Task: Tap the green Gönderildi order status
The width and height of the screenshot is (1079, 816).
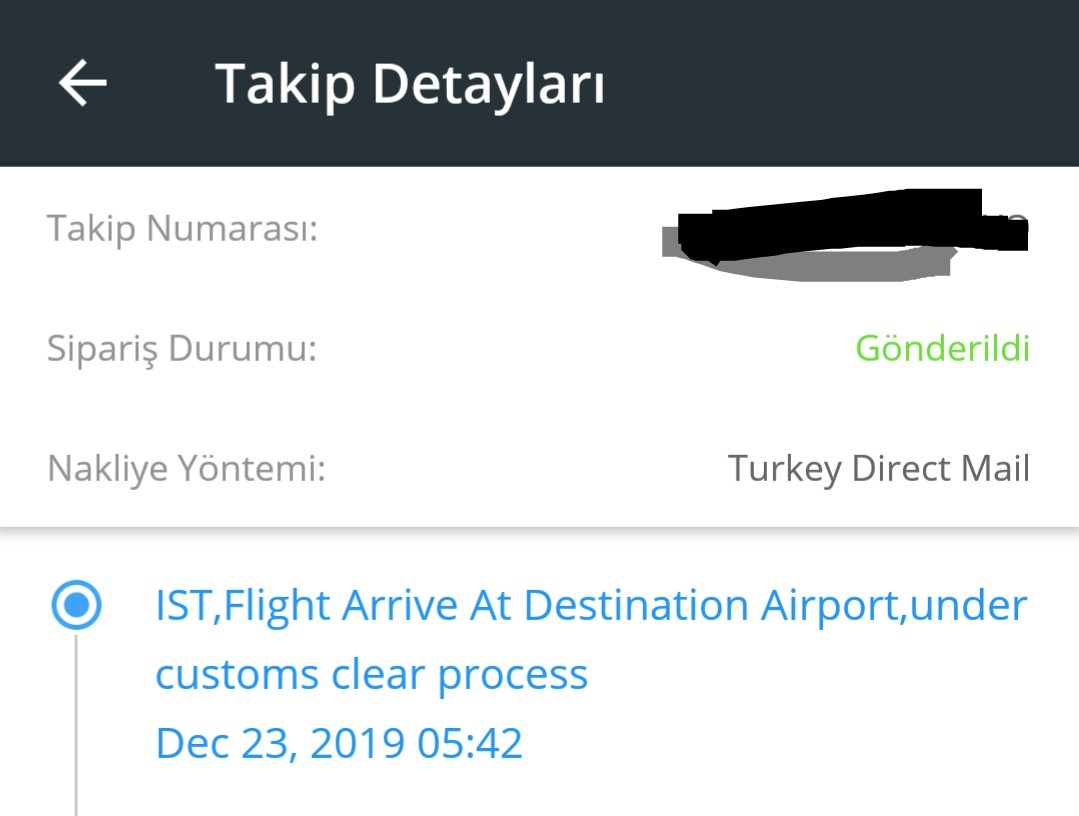Action: tap(943, 348)
